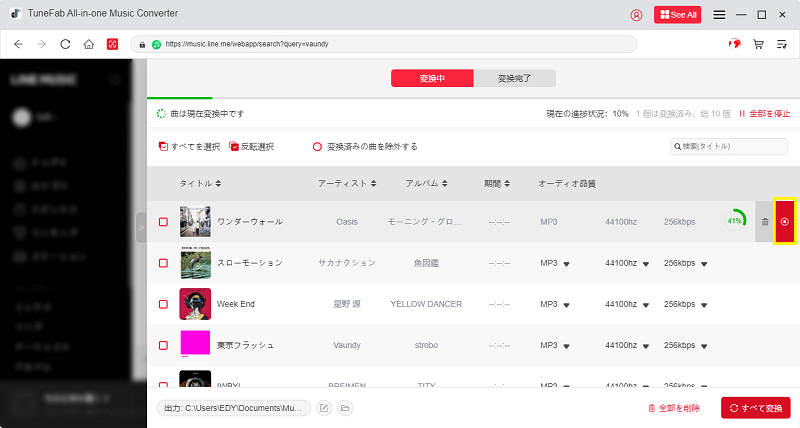The width and height of the screenshot is (800, 428).
Task: Click the red service switch icon
Action: (x=112, y=44)
